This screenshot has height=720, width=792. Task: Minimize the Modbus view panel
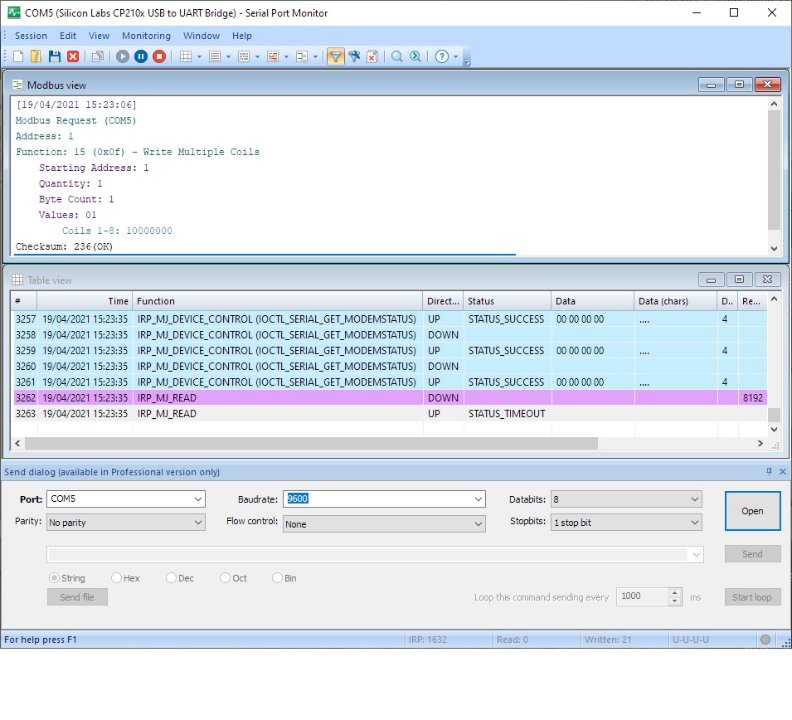pos(711,84)
